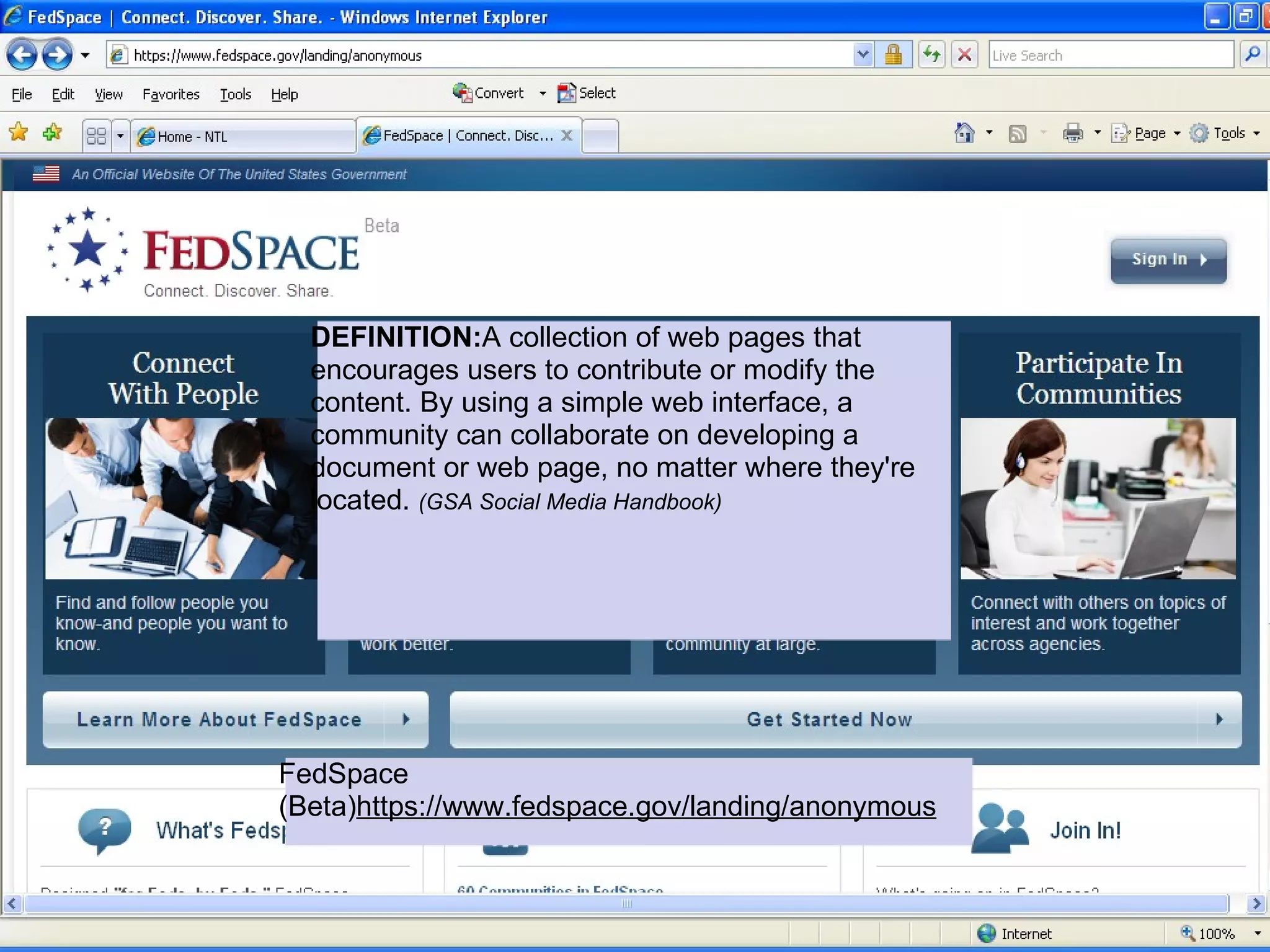Open the Edit menu
1270x952 pixels.
click(63, 94)
